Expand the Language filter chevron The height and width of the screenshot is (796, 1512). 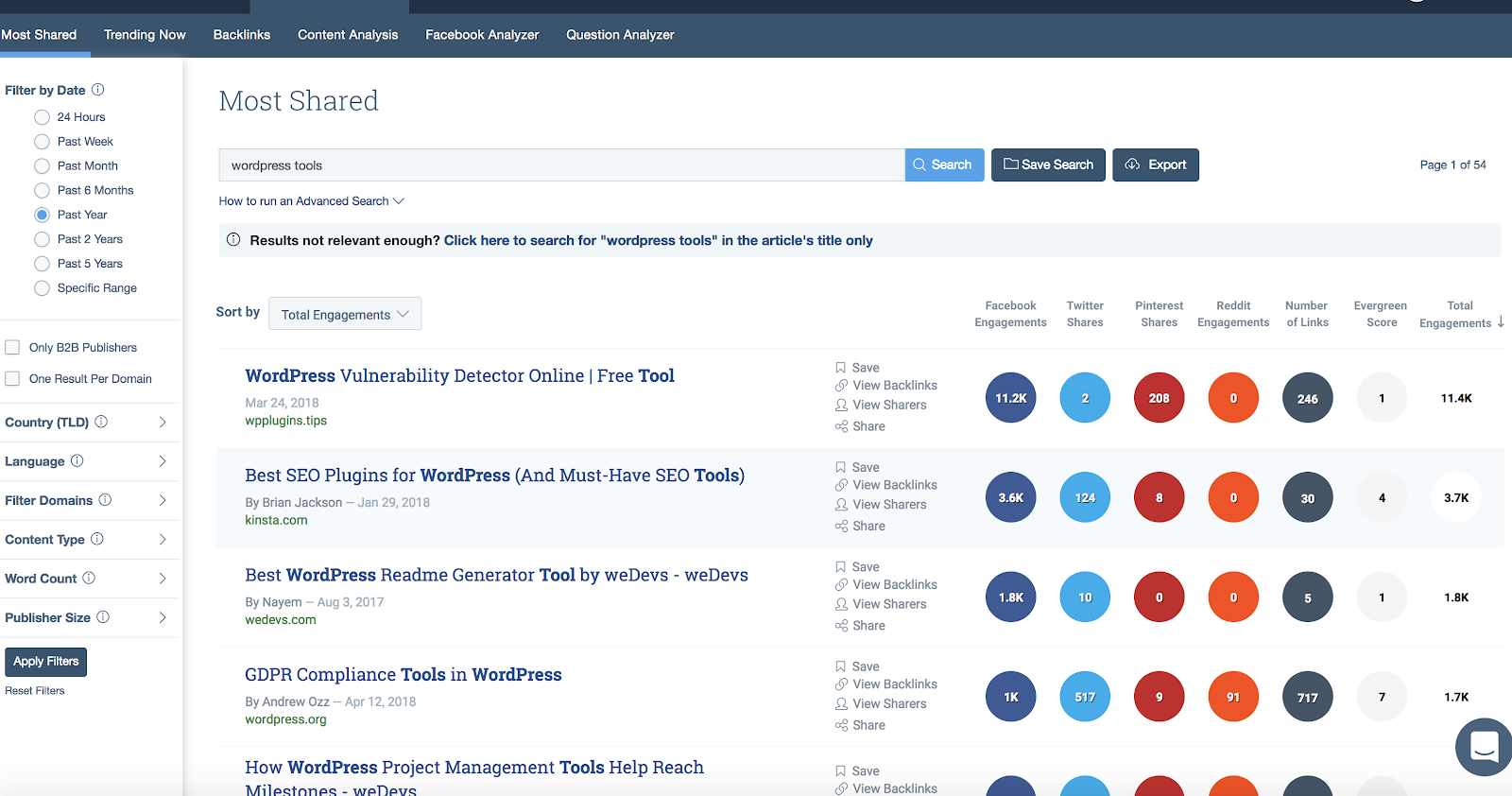pos(163,461)
